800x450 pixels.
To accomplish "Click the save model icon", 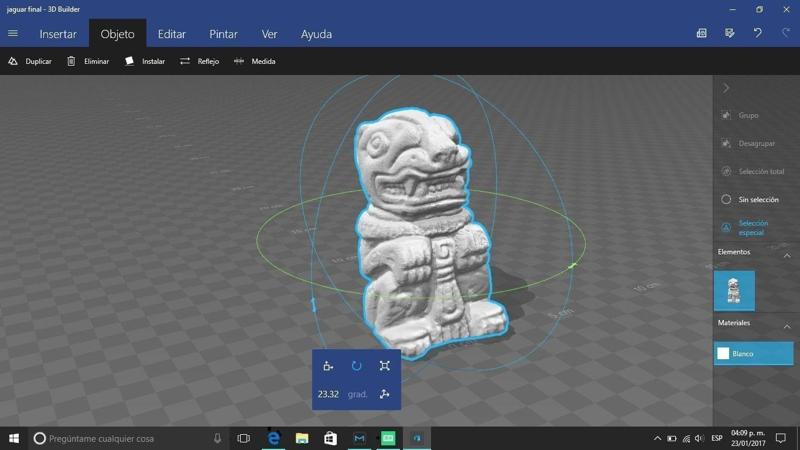I will click(x=730, y=33).
